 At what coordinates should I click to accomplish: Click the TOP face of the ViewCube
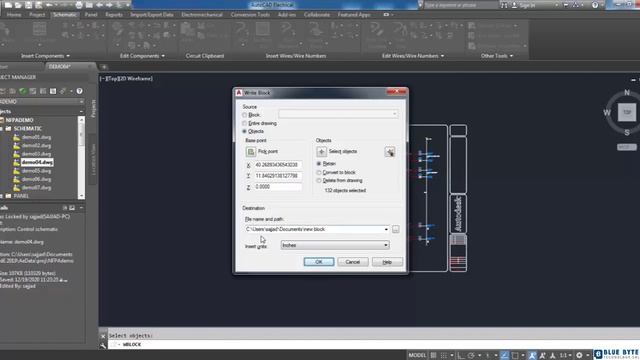pyautogui.click(x=627, y=112)
